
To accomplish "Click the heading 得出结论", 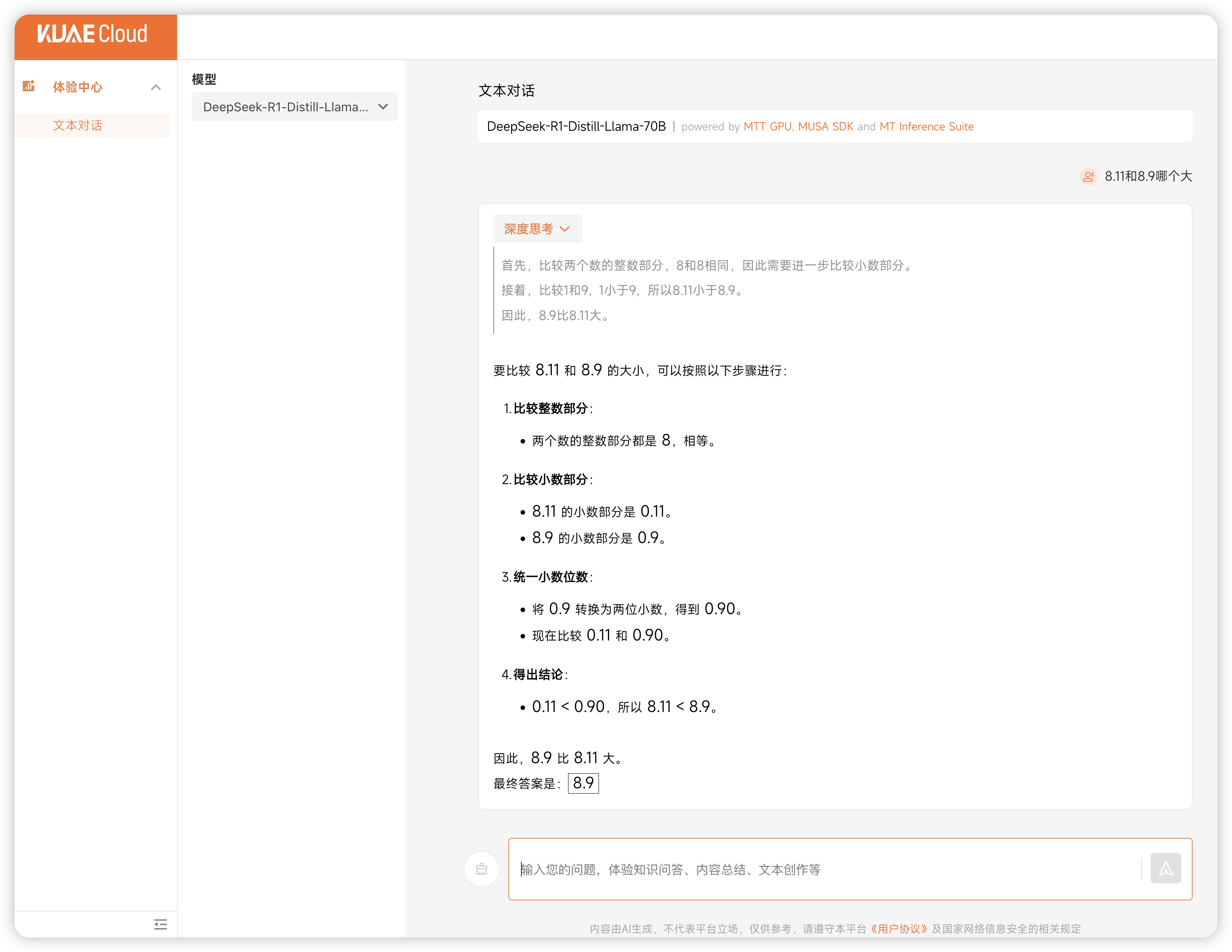I will coord(538,674).
